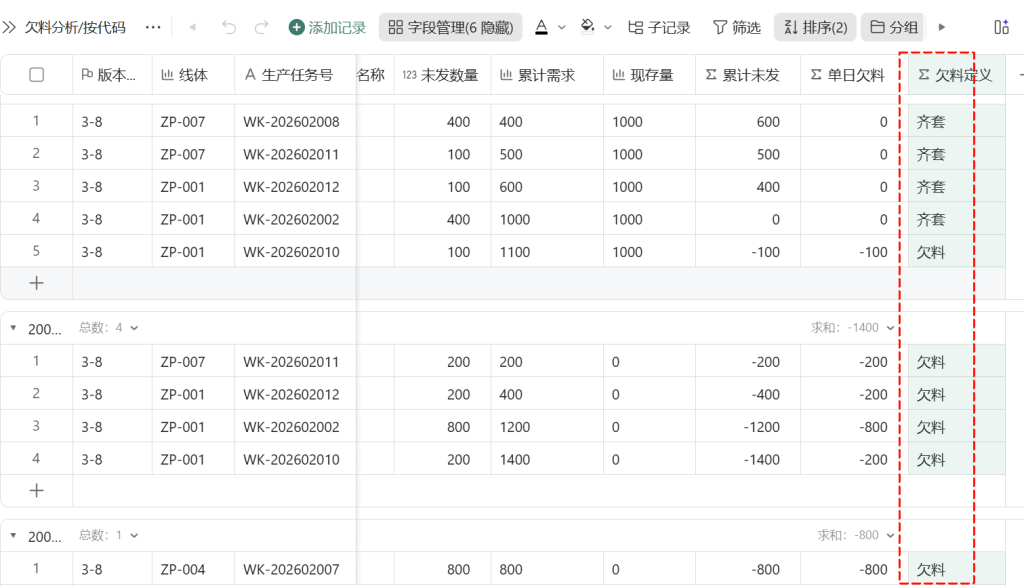
Task: Click 累计需求 value 1100
Action: click(547, 252)
